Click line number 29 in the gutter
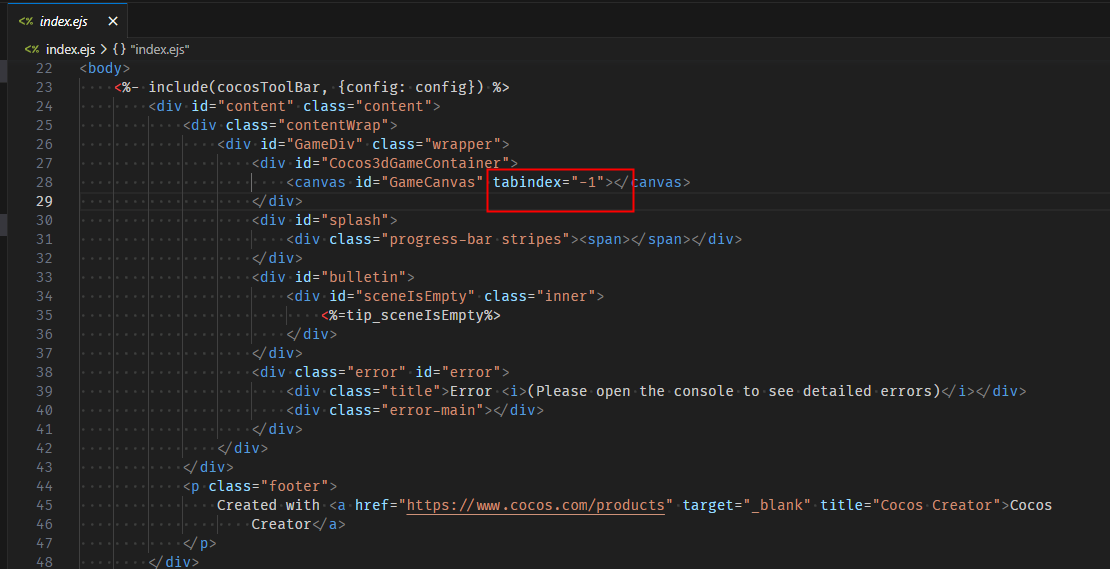This screenshot has height=569, width=1110. pos(43,201)
